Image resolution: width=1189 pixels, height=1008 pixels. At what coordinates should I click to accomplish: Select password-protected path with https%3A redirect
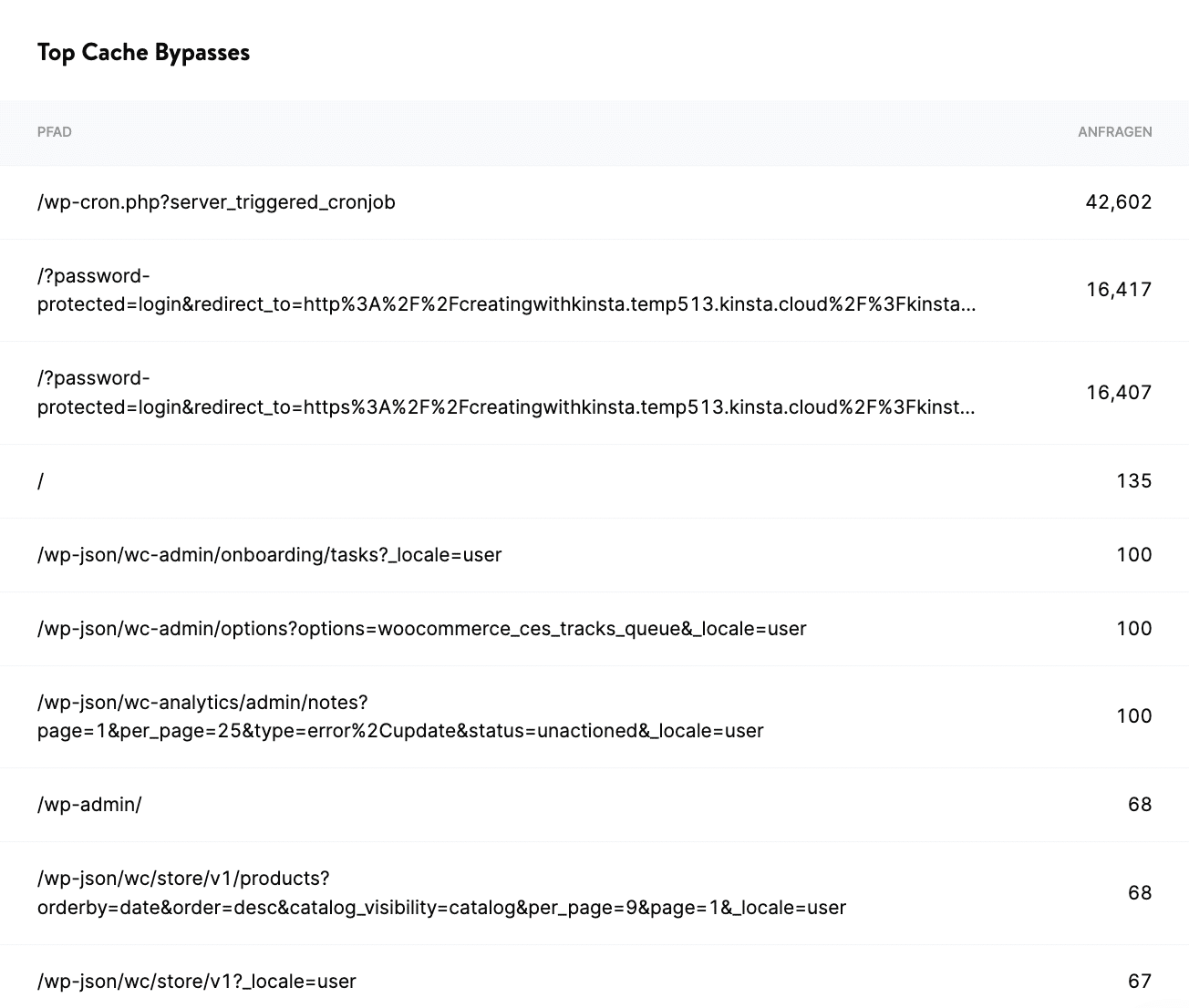[505, 393]
